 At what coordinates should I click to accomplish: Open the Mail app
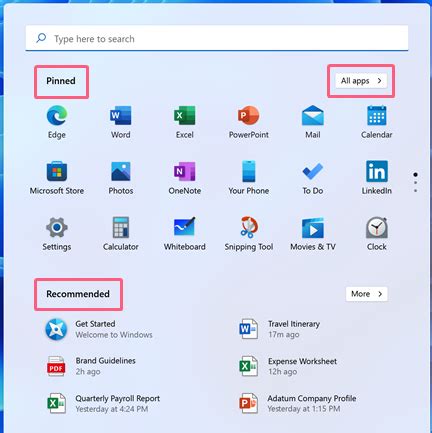point(313,122)
